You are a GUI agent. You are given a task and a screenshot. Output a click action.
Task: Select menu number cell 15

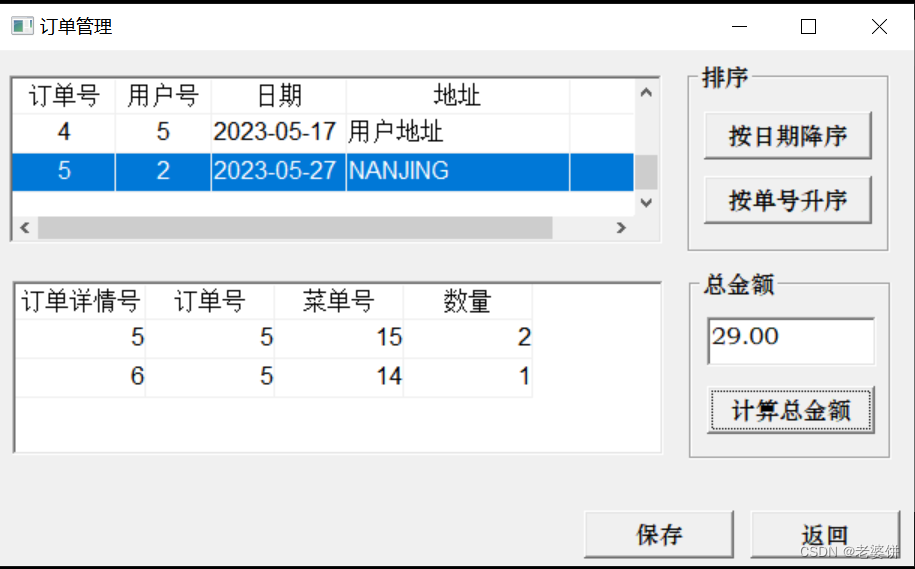click(x=338, y=337)
